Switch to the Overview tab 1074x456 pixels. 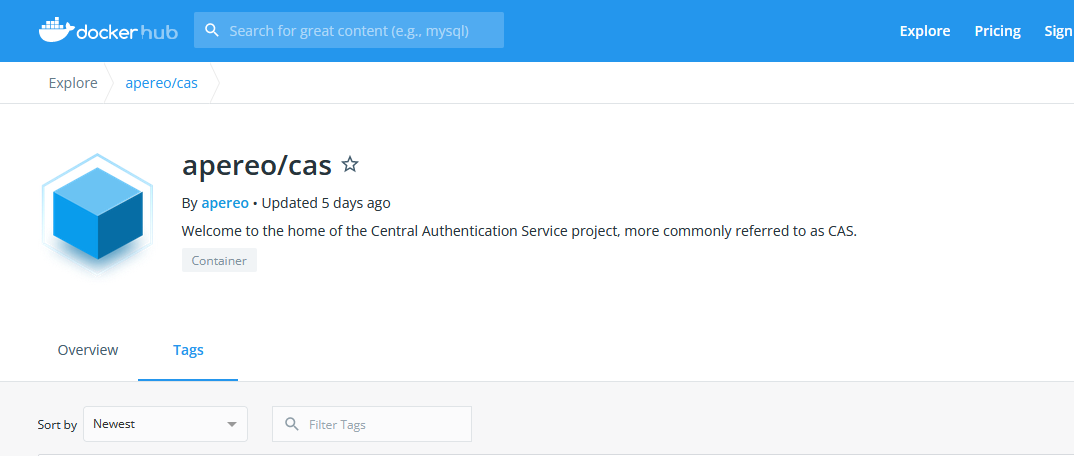[88, 350]
